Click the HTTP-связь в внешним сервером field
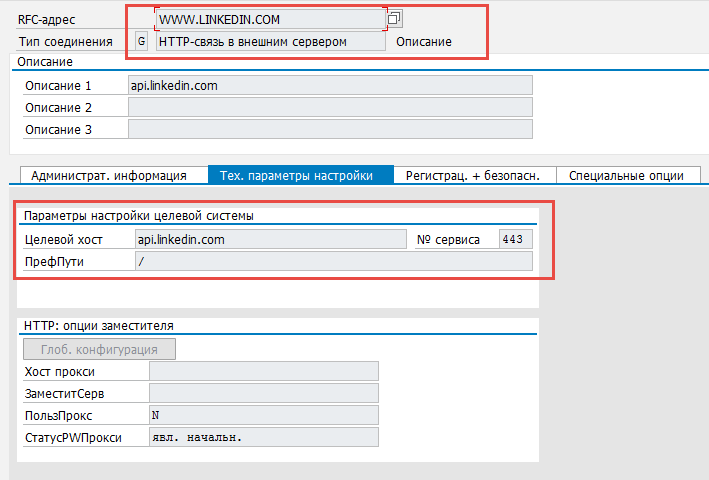Image resolution: width=709 pixels, height=480 pixels. pos(270,42)
